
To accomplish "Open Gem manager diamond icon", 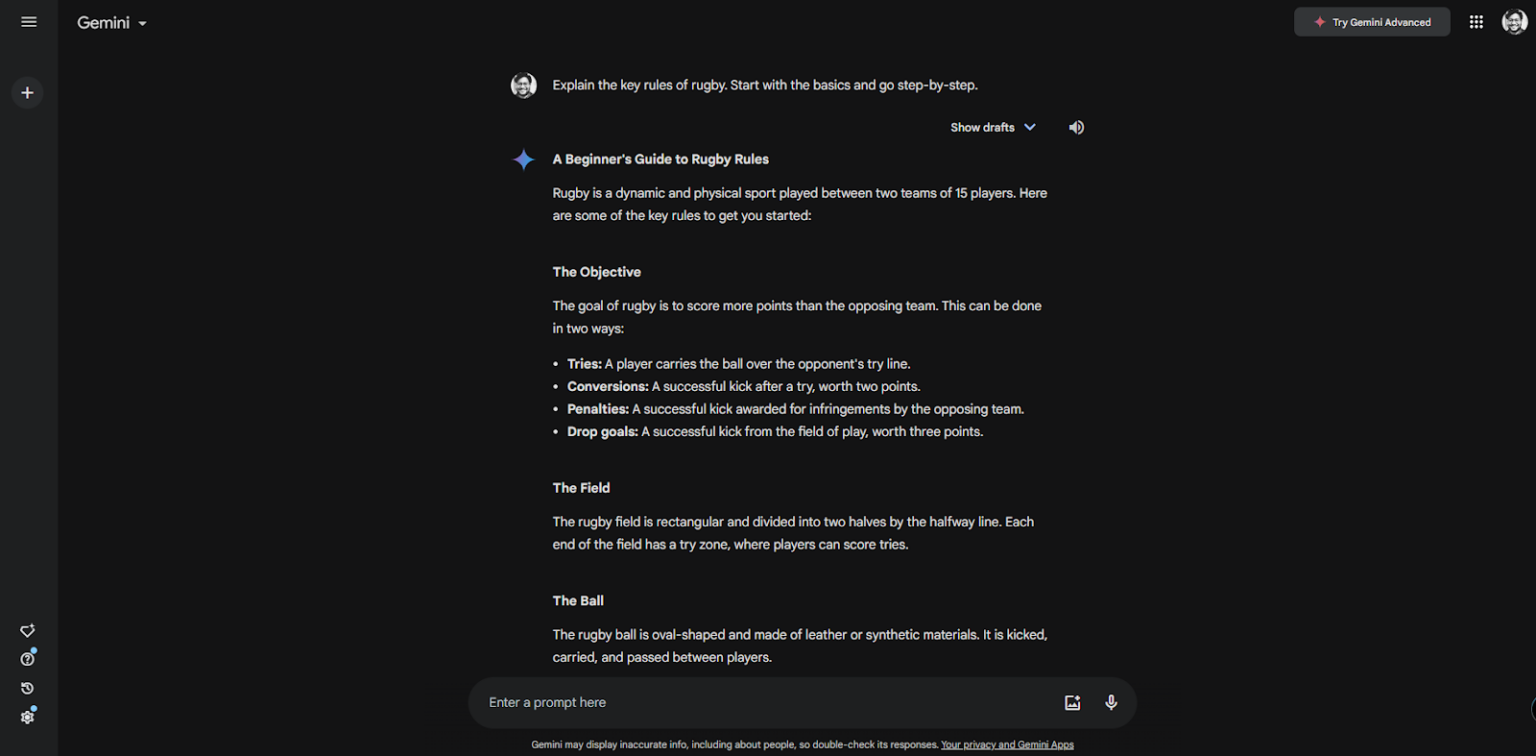I will tap(27, 631).
